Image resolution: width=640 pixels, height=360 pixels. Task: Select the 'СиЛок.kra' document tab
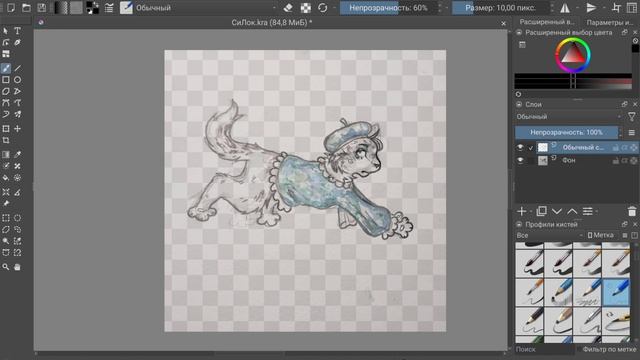271,23
